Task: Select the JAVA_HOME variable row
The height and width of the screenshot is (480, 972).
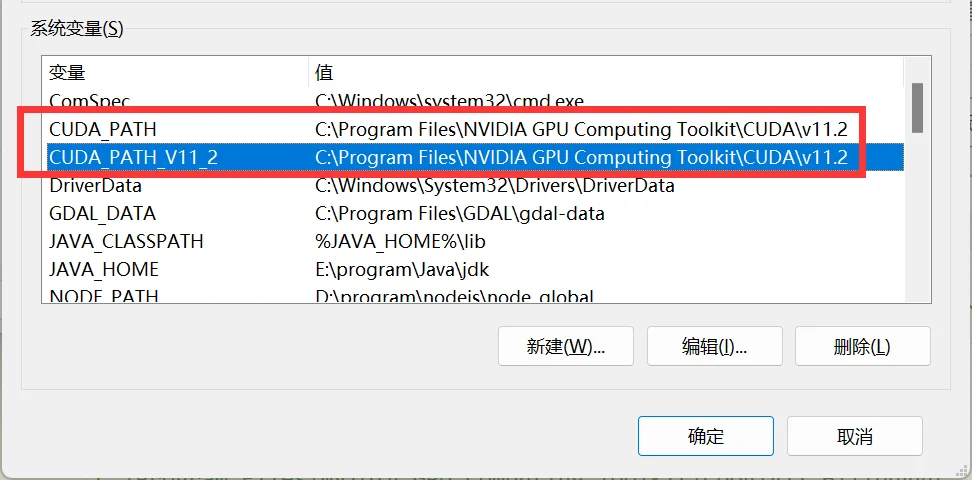Action: tap(104, 269)
